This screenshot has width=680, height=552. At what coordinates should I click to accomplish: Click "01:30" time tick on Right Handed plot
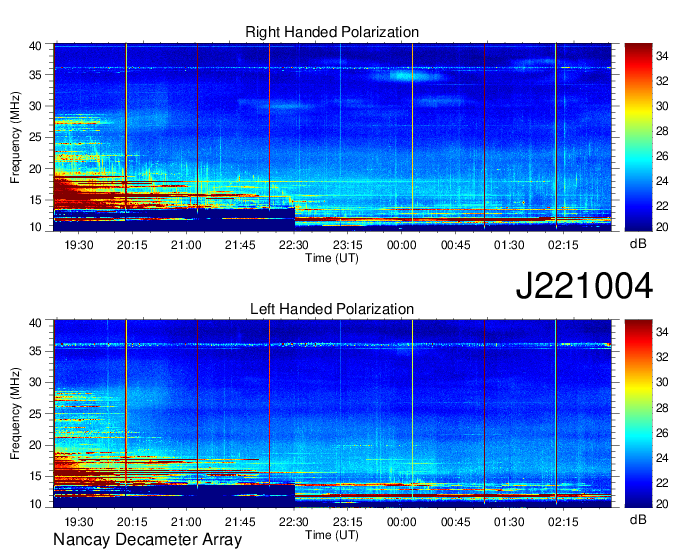click(x=509, y=245)
